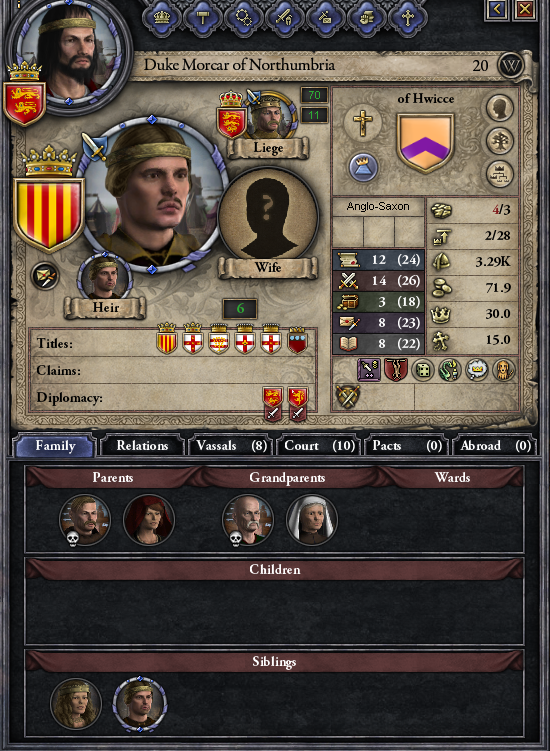Select the gambler dice trait icon
The height and width of the screenshot is (751, 550).
click(x=423, y=370)
